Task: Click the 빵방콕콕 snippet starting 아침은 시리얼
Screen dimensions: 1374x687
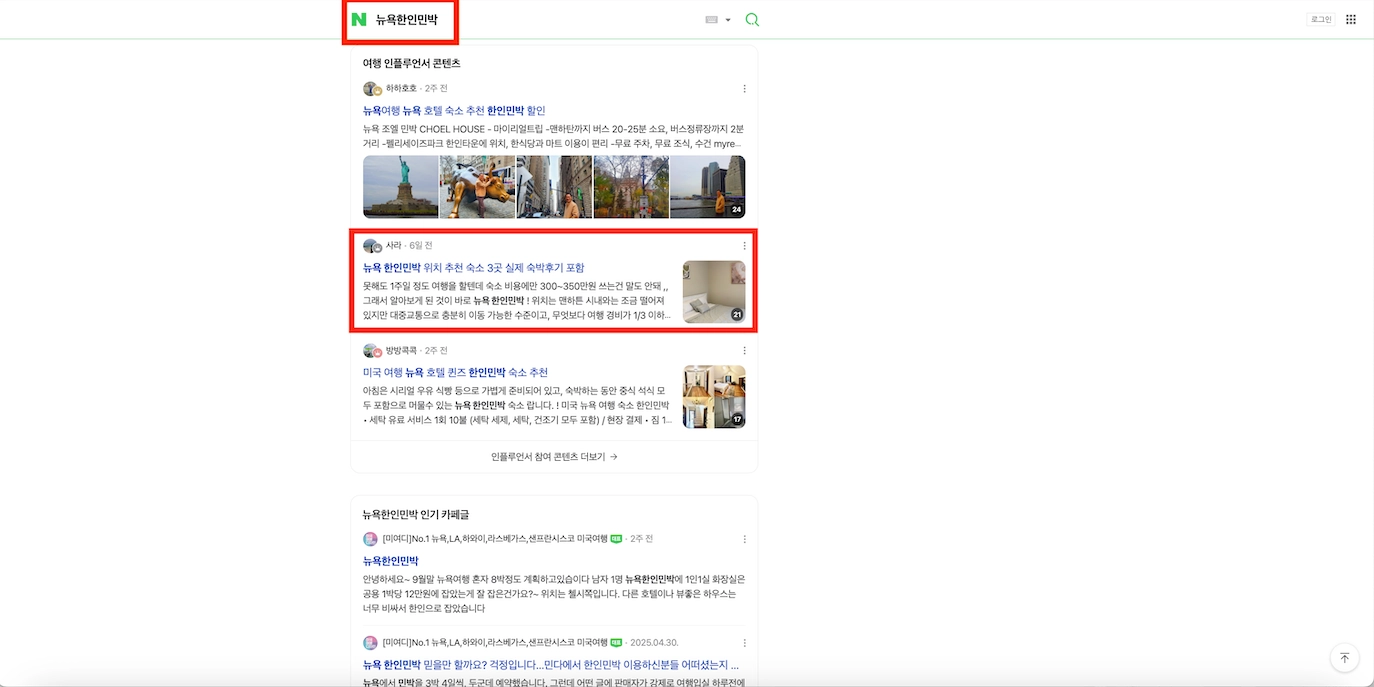Action: (x=518, y=405)
